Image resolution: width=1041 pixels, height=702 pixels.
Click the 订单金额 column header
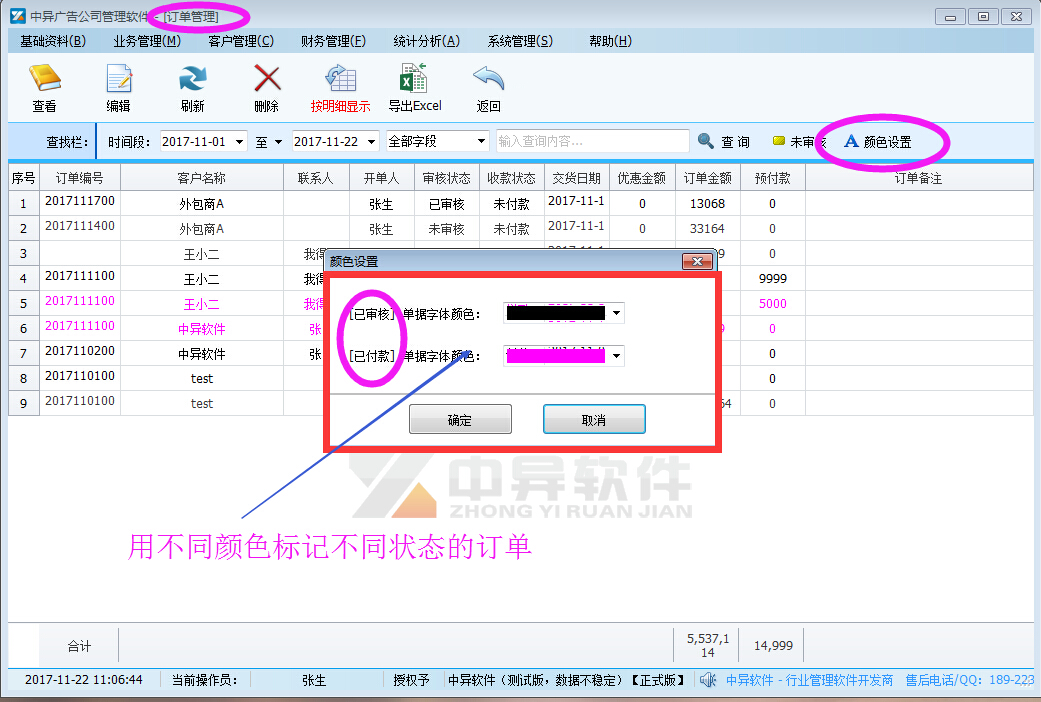(x=708, y=178)
